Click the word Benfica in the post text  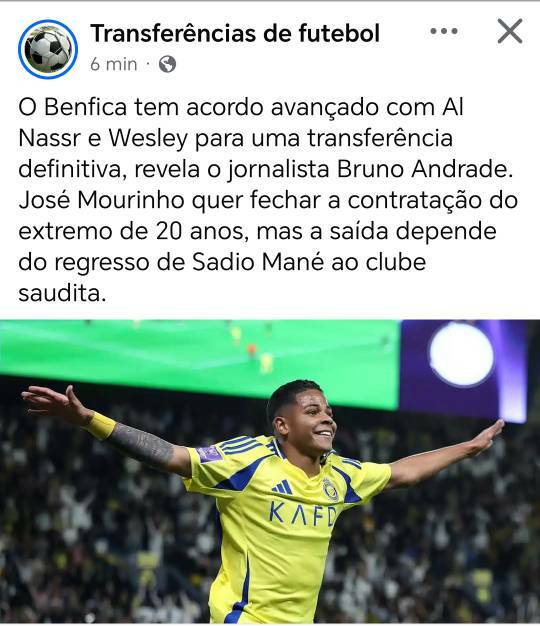click(85, 107)
